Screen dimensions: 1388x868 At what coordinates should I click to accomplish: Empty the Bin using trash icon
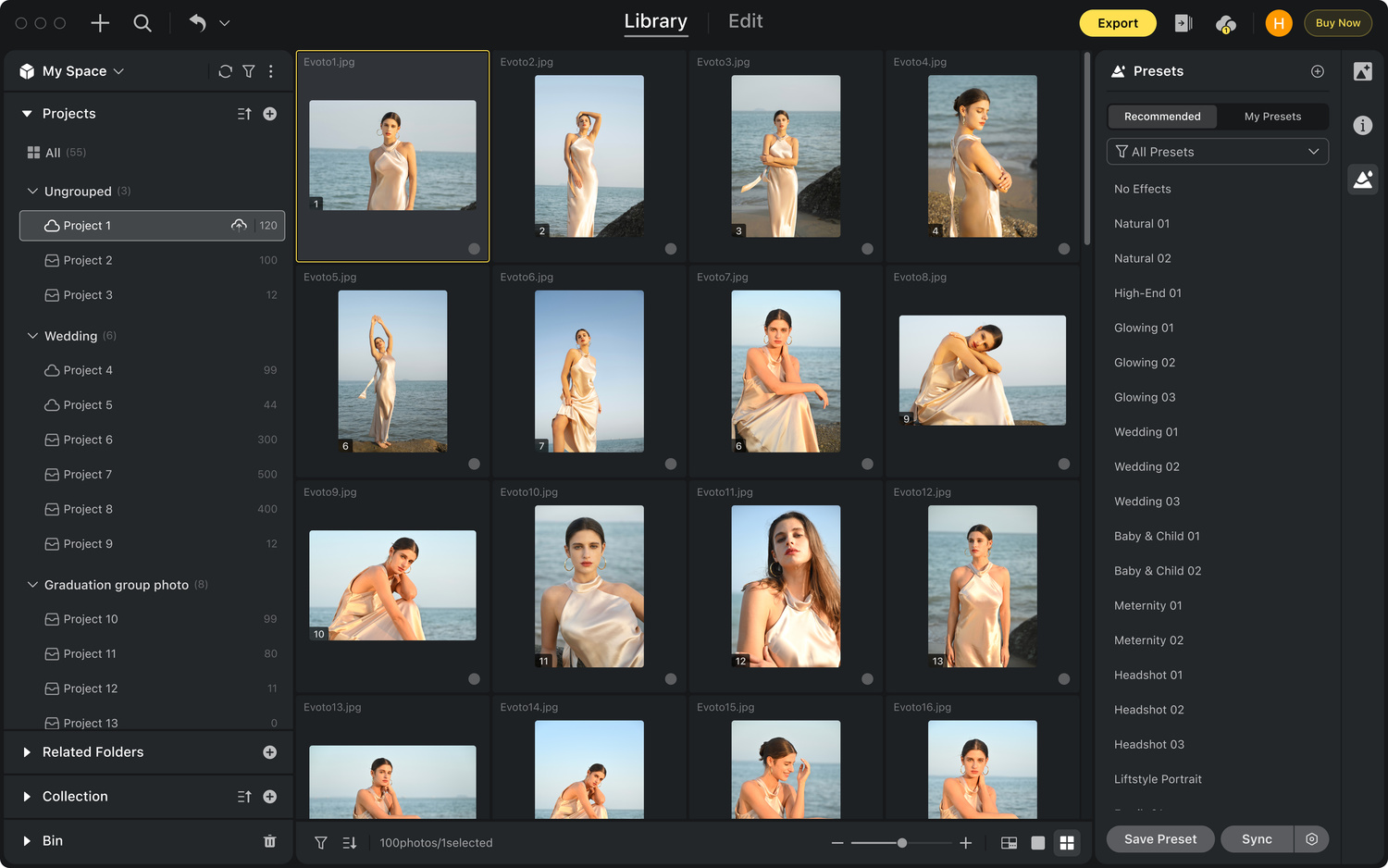[x=270, y=841]
